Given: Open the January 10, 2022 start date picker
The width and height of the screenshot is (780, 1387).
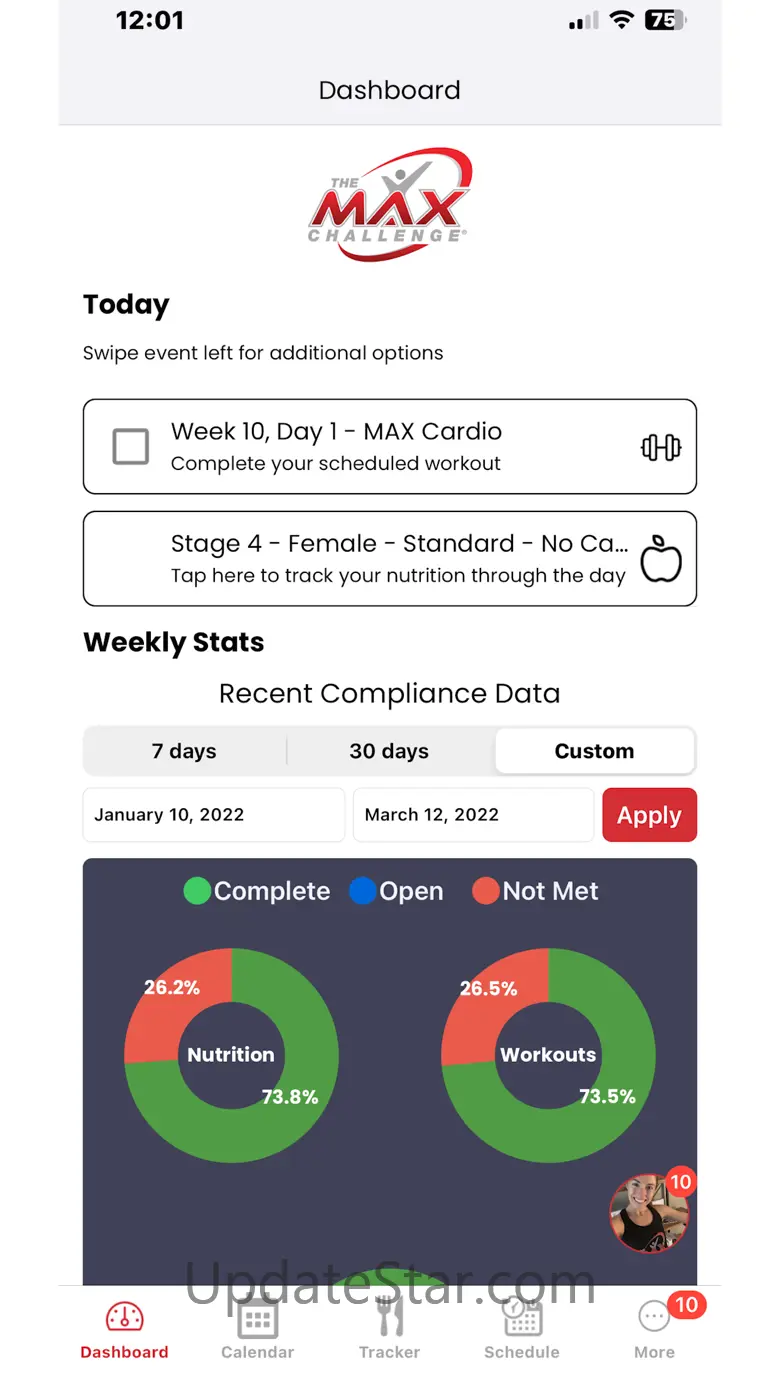Looking at the screenshot, I should point(213,815).
